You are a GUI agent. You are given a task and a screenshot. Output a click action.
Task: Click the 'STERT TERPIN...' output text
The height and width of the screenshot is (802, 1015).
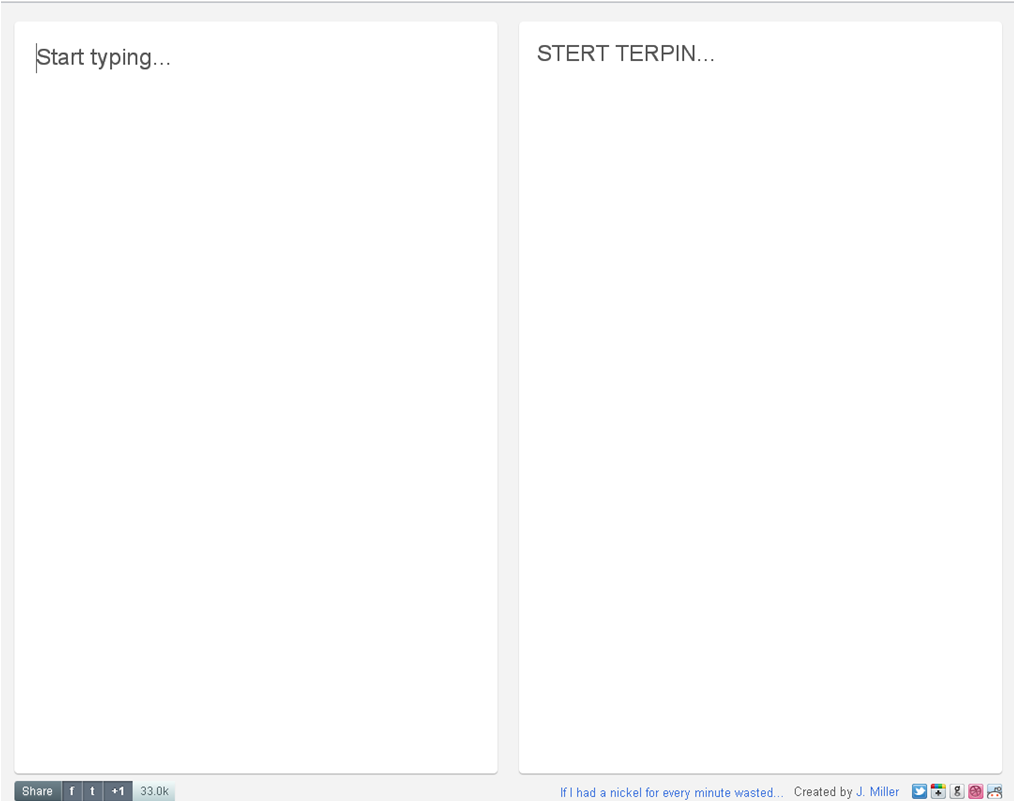(x=625, y=54)
